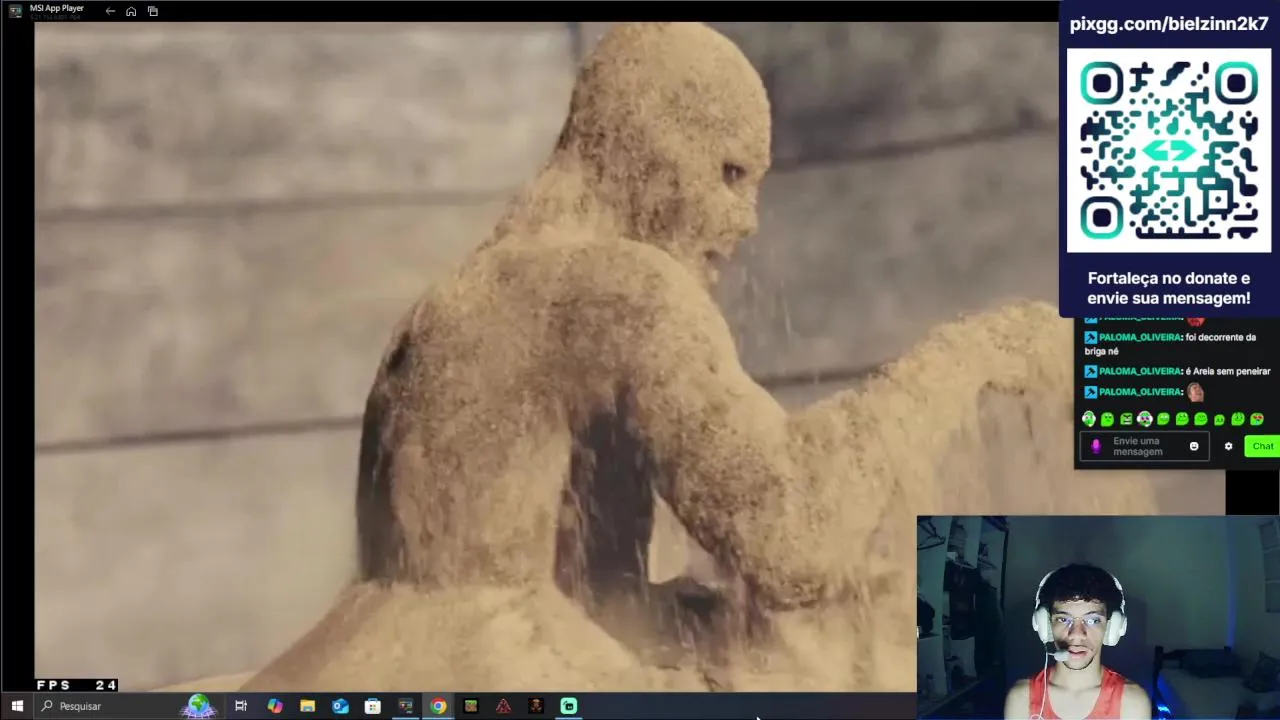Open Outlook from the taskbar

point(340,706)
